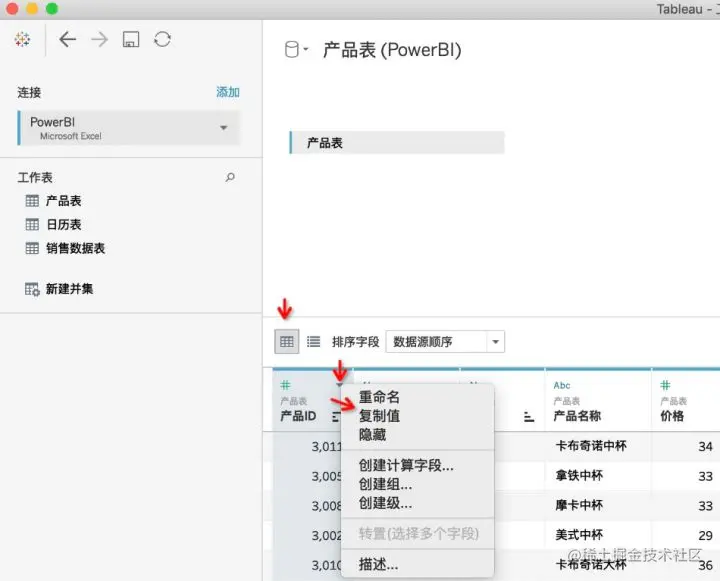Click the 添加 connection link
The height and width of the screenshot is (581, 720).
(x=228, y=92)
